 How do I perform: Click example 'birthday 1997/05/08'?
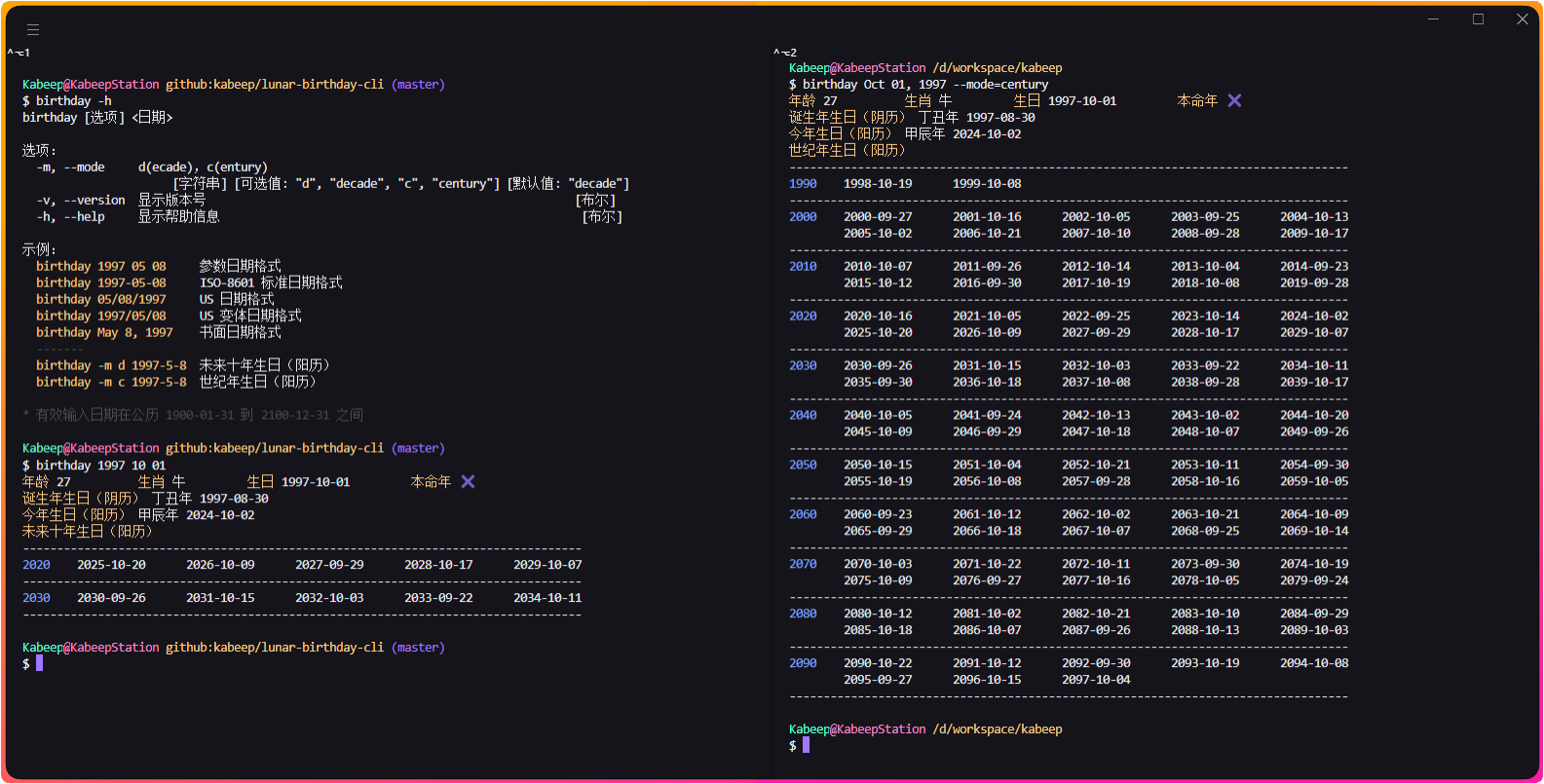pyautogui.click(x=101, y=317)
